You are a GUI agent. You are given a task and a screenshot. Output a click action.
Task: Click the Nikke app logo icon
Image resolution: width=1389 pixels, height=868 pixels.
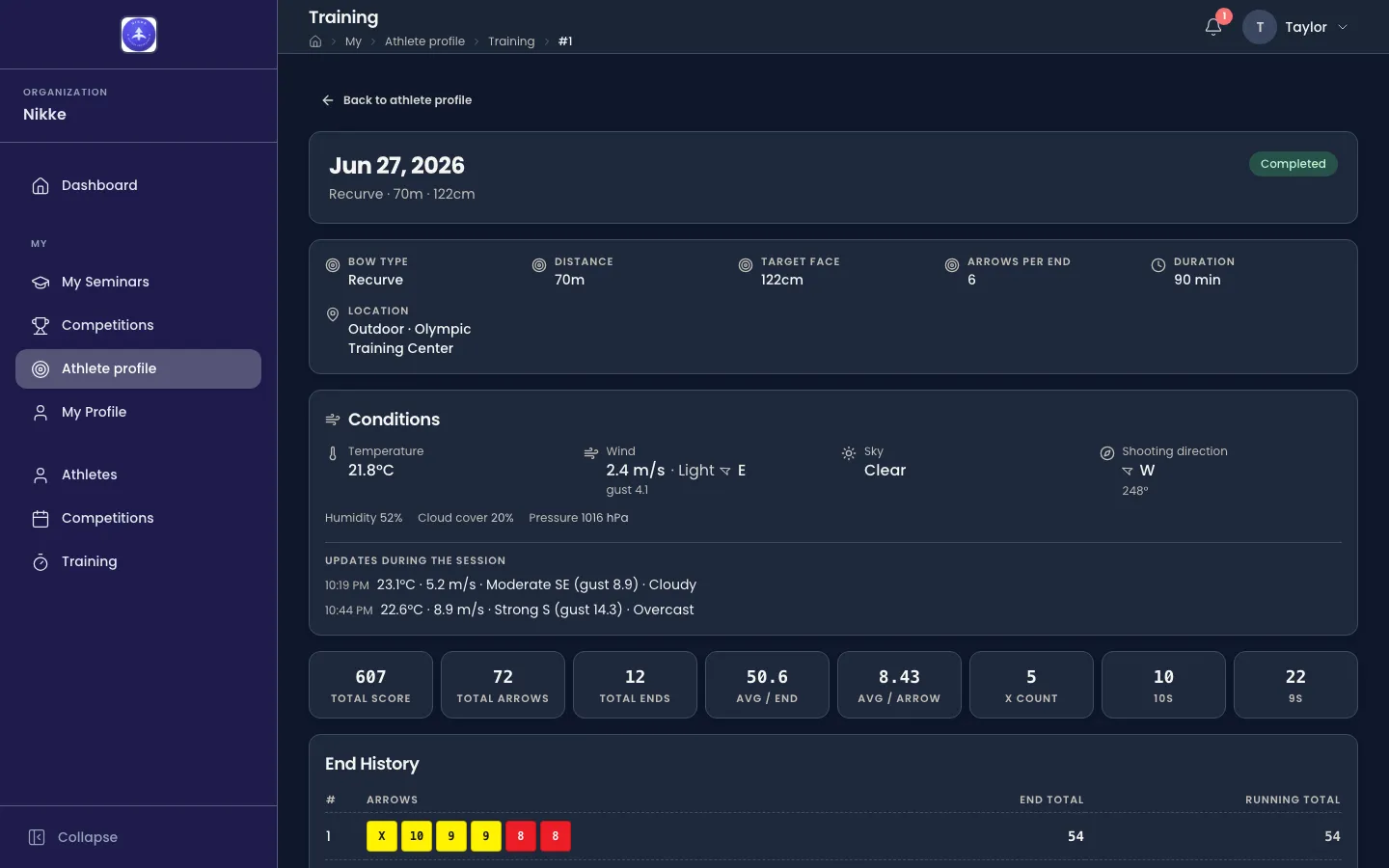[x=139, y=35]
